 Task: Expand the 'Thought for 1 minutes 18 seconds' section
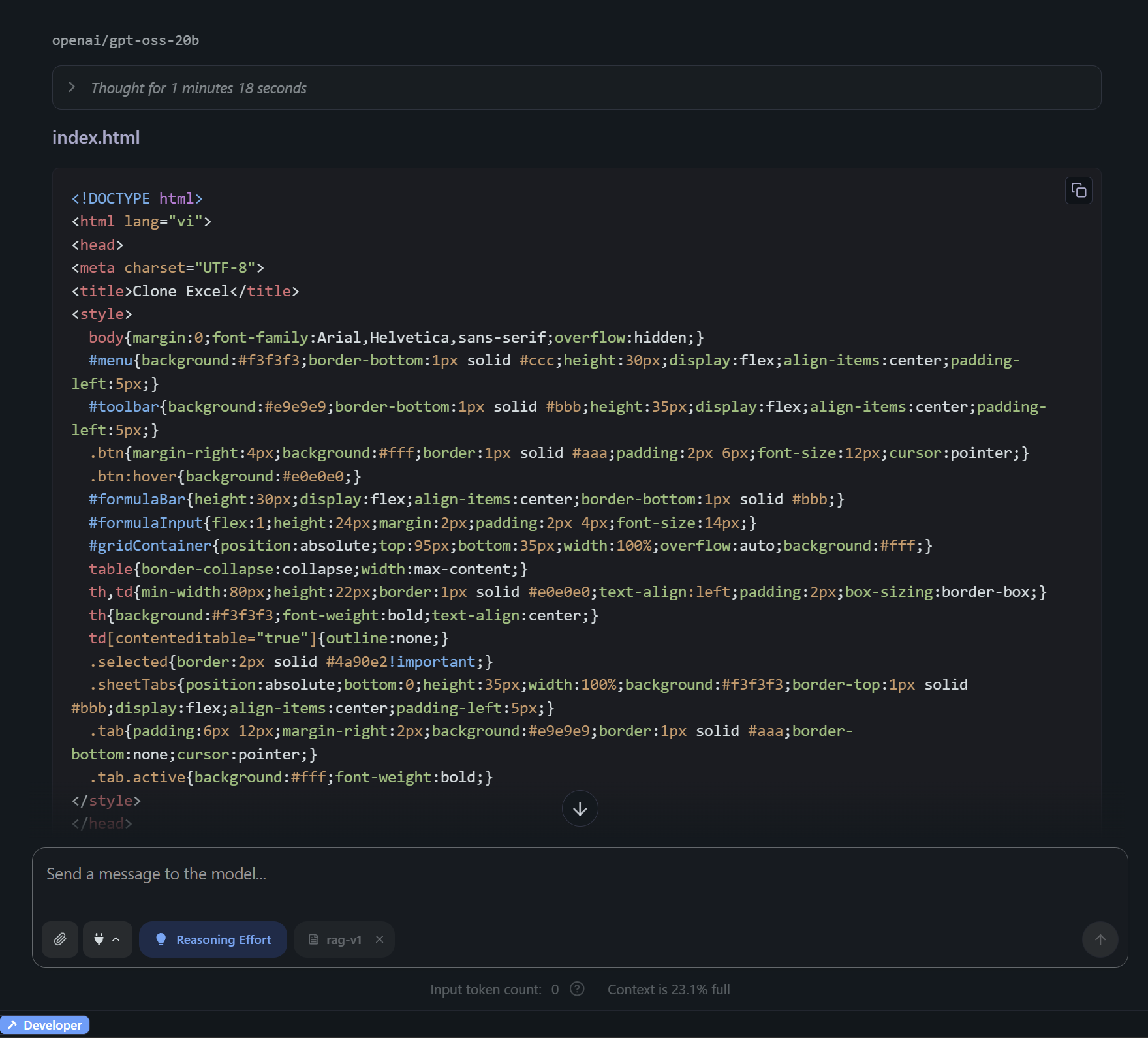coord(576,87)
